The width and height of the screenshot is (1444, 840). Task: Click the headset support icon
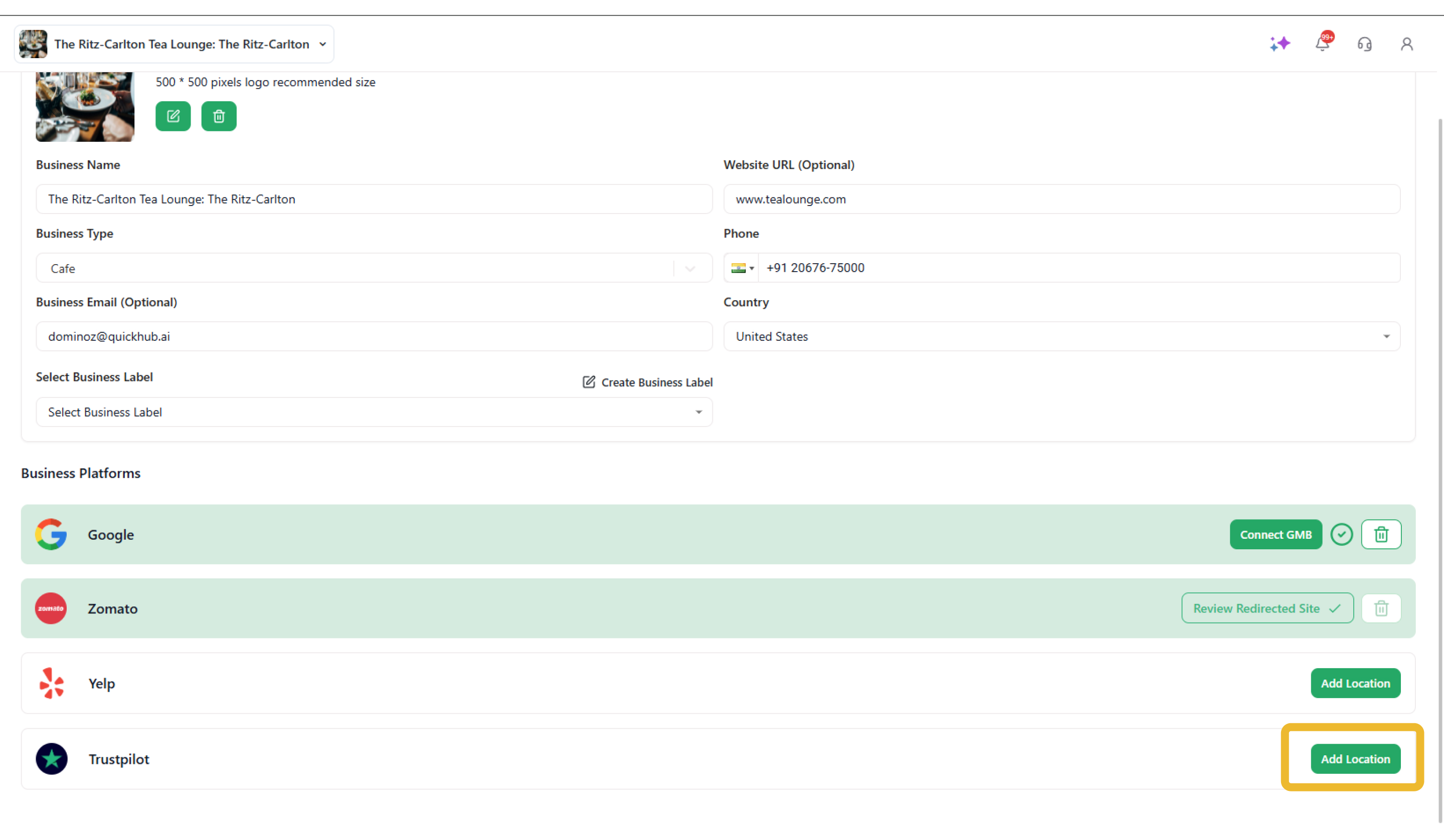coord(1364,44)
